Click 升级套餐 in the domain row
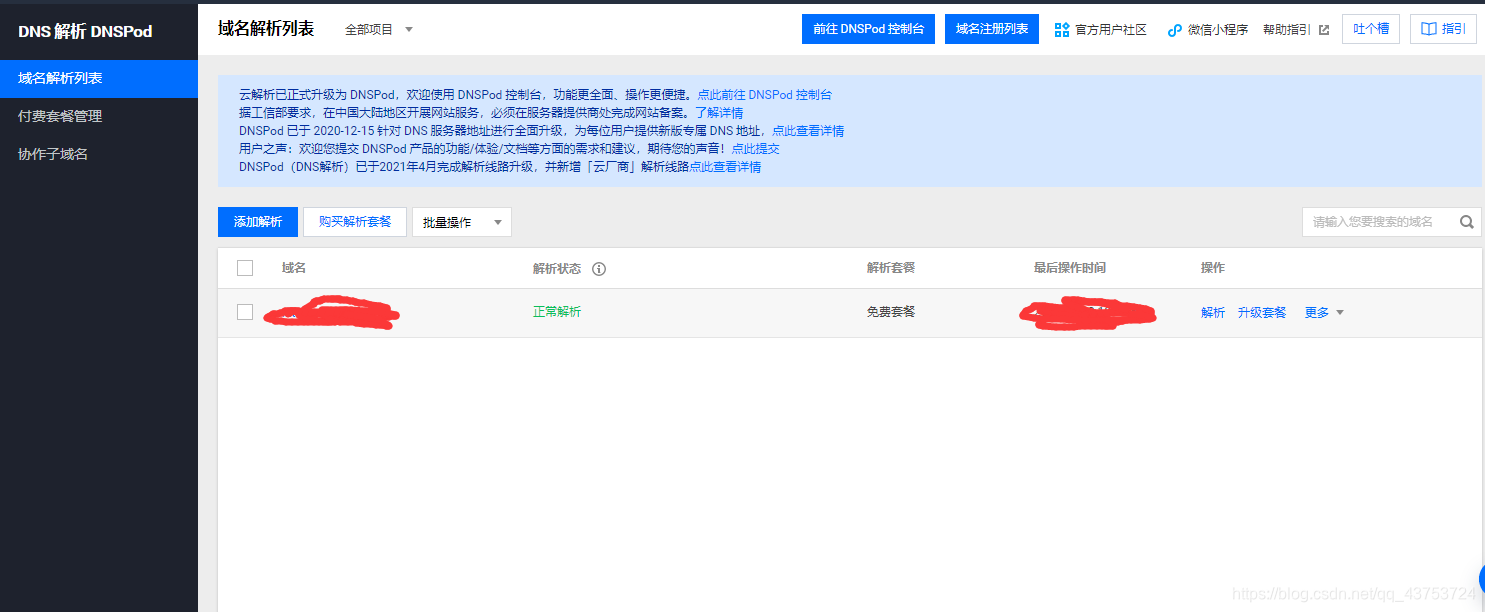The width and height of the screenshot is (1485, 612). pyautogui.click(x=1262, y=313)
